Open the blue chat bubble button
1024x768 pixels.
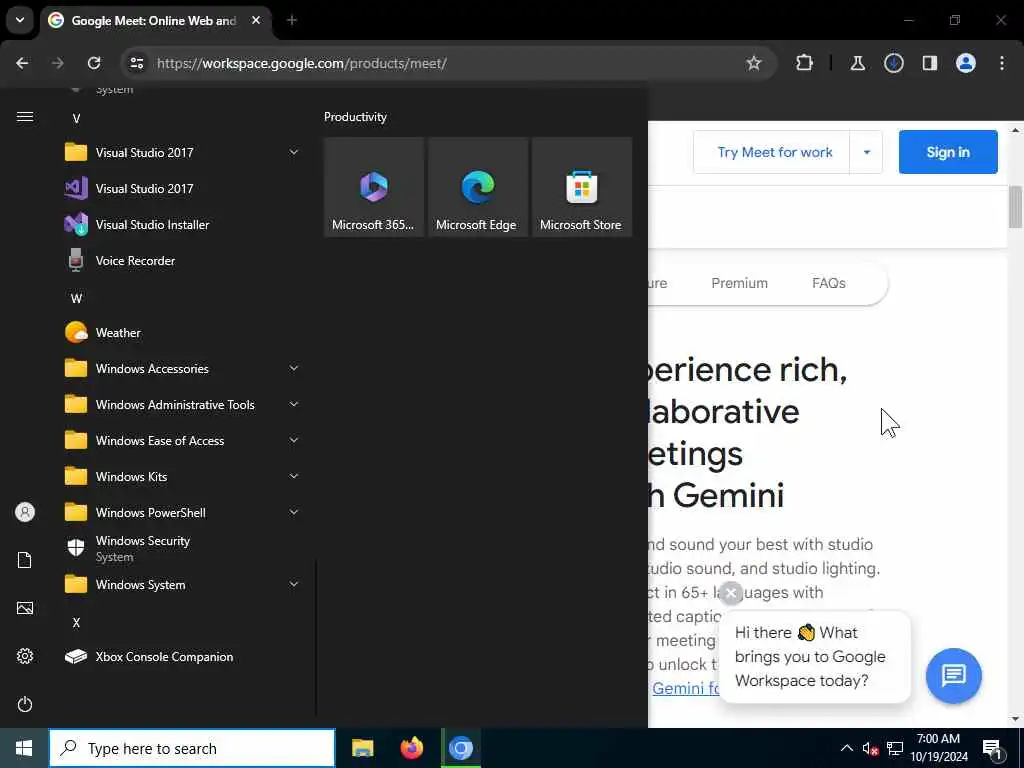pos(953,675)
